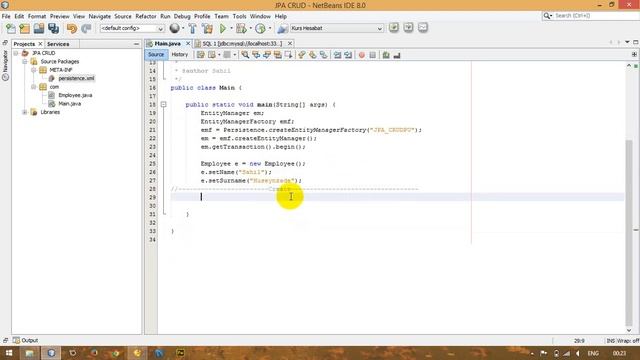This screenshot has width=640, height=360.
Task: Click Find Previous Occurrence icon
Action: pyautogui.click(x=256, y=55)
